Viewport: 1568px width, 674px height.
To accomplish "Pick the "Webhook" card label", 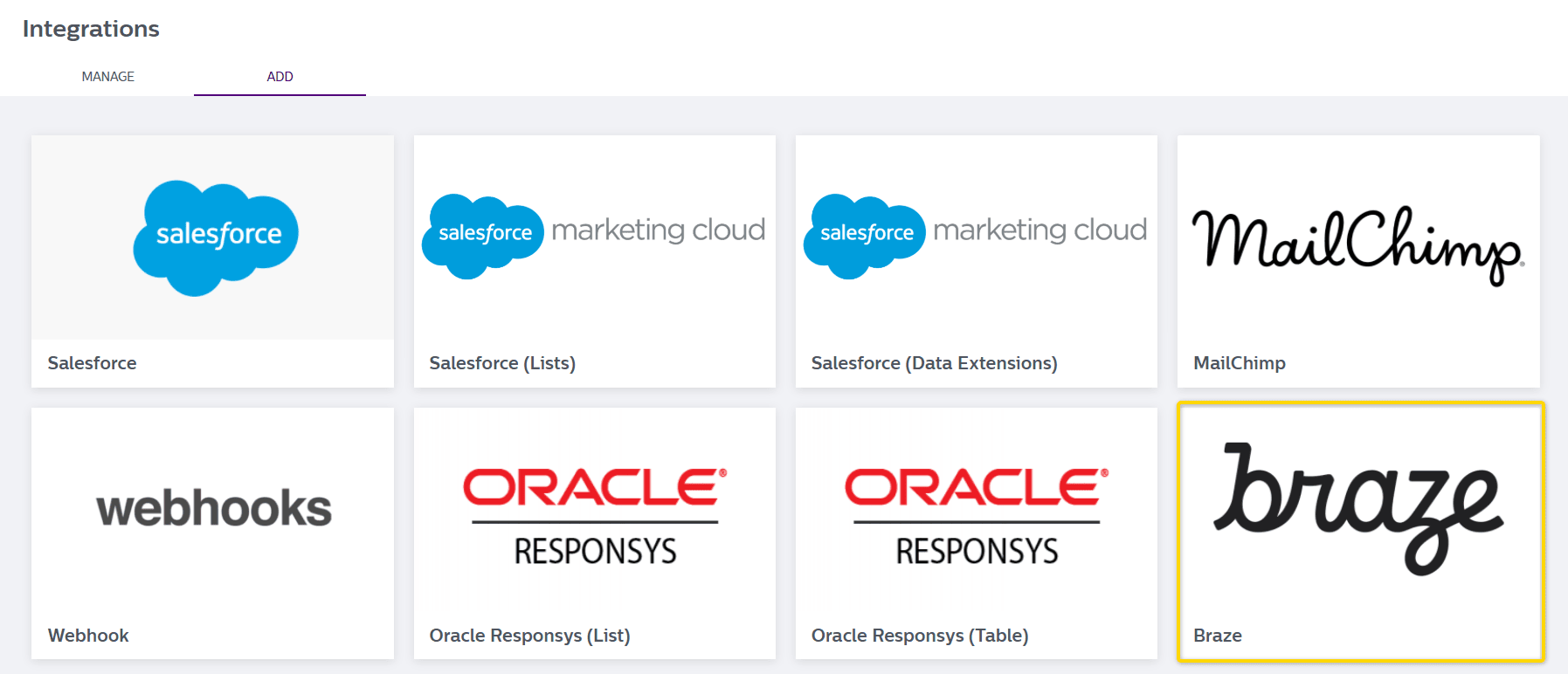I will (x=88, y=636).
